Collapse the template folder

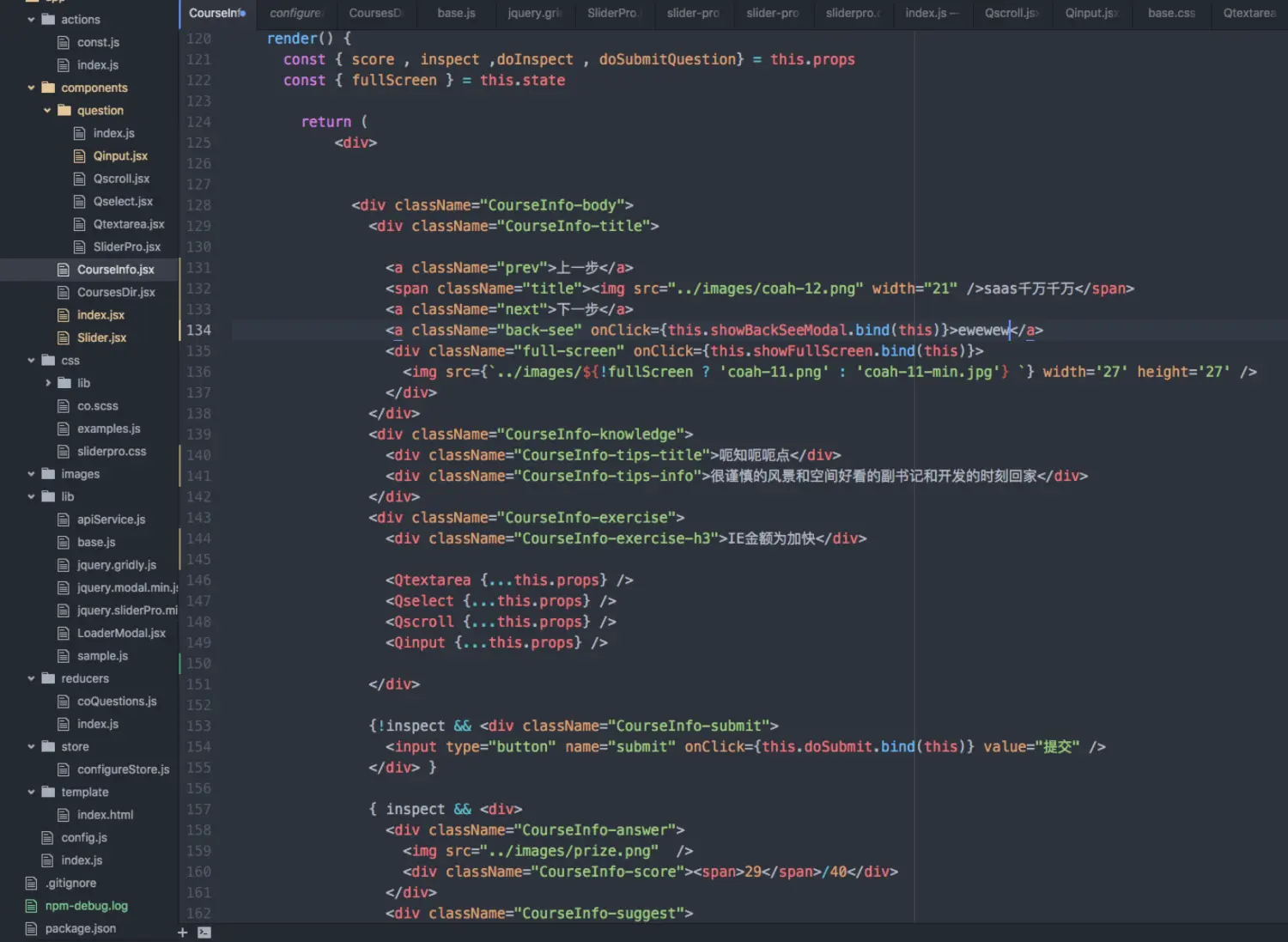click(31, 792)
